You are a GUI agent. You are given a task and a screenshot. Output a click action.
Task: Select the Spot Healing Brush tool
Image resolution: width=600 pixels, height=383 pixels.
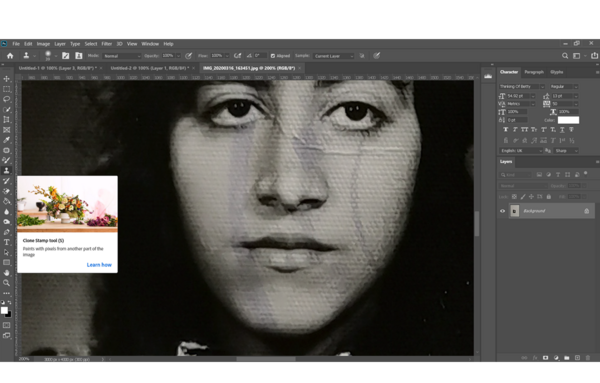[x=7, y=150]
